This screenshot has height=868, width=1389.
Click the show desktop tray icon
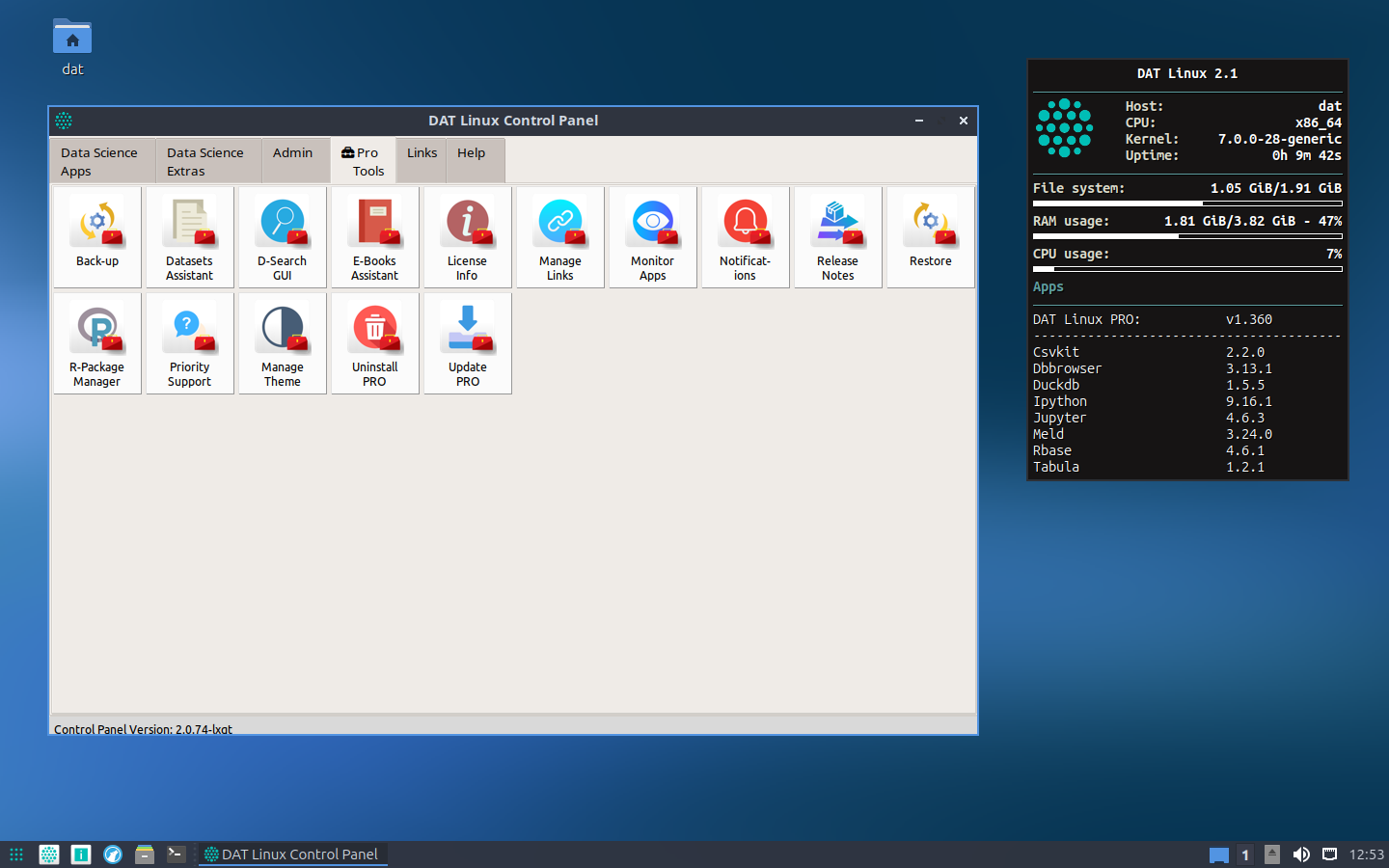1219,855
